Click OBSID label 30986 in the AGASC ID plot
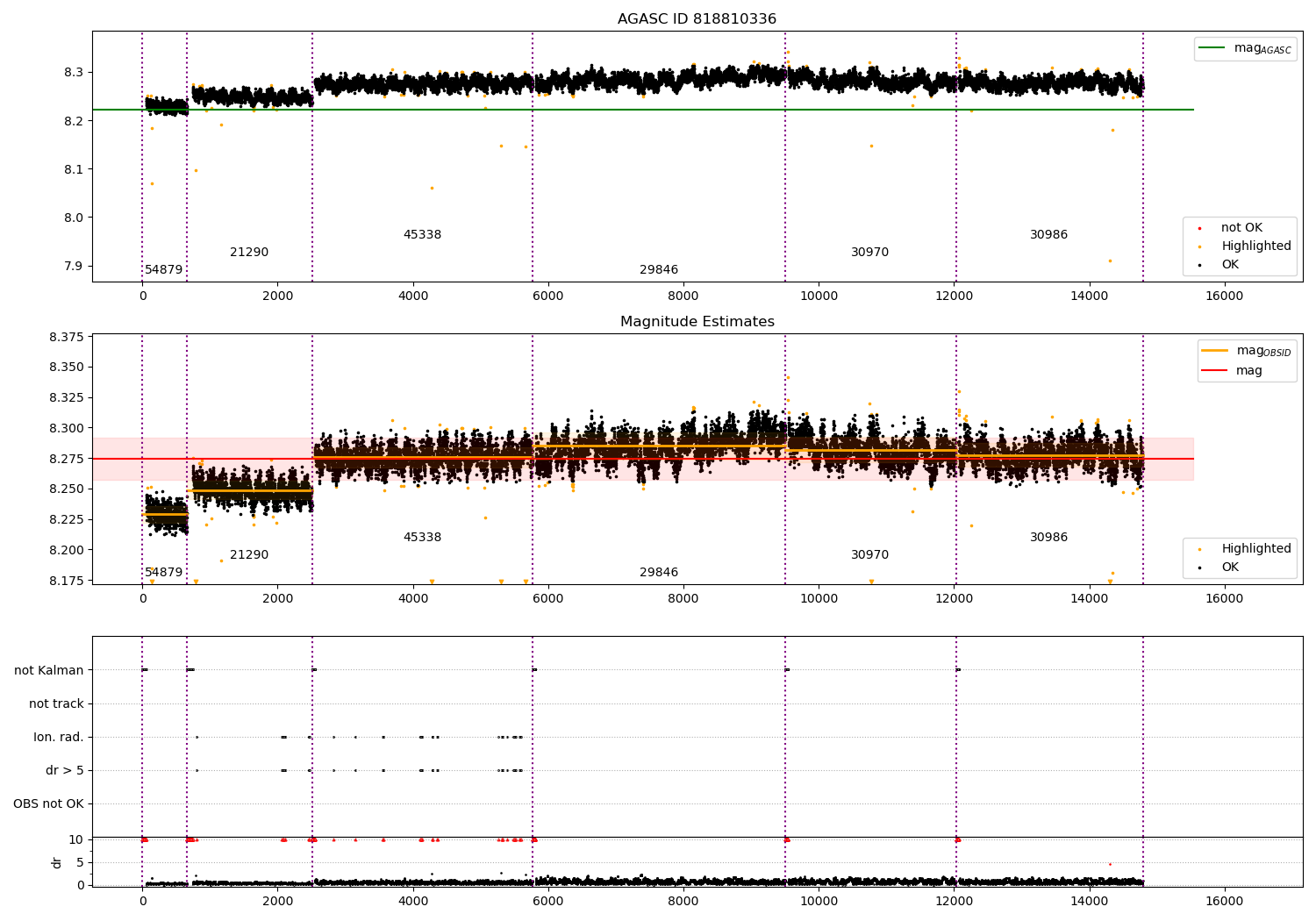1316x921 pixels. click(x=1048, y=235)
